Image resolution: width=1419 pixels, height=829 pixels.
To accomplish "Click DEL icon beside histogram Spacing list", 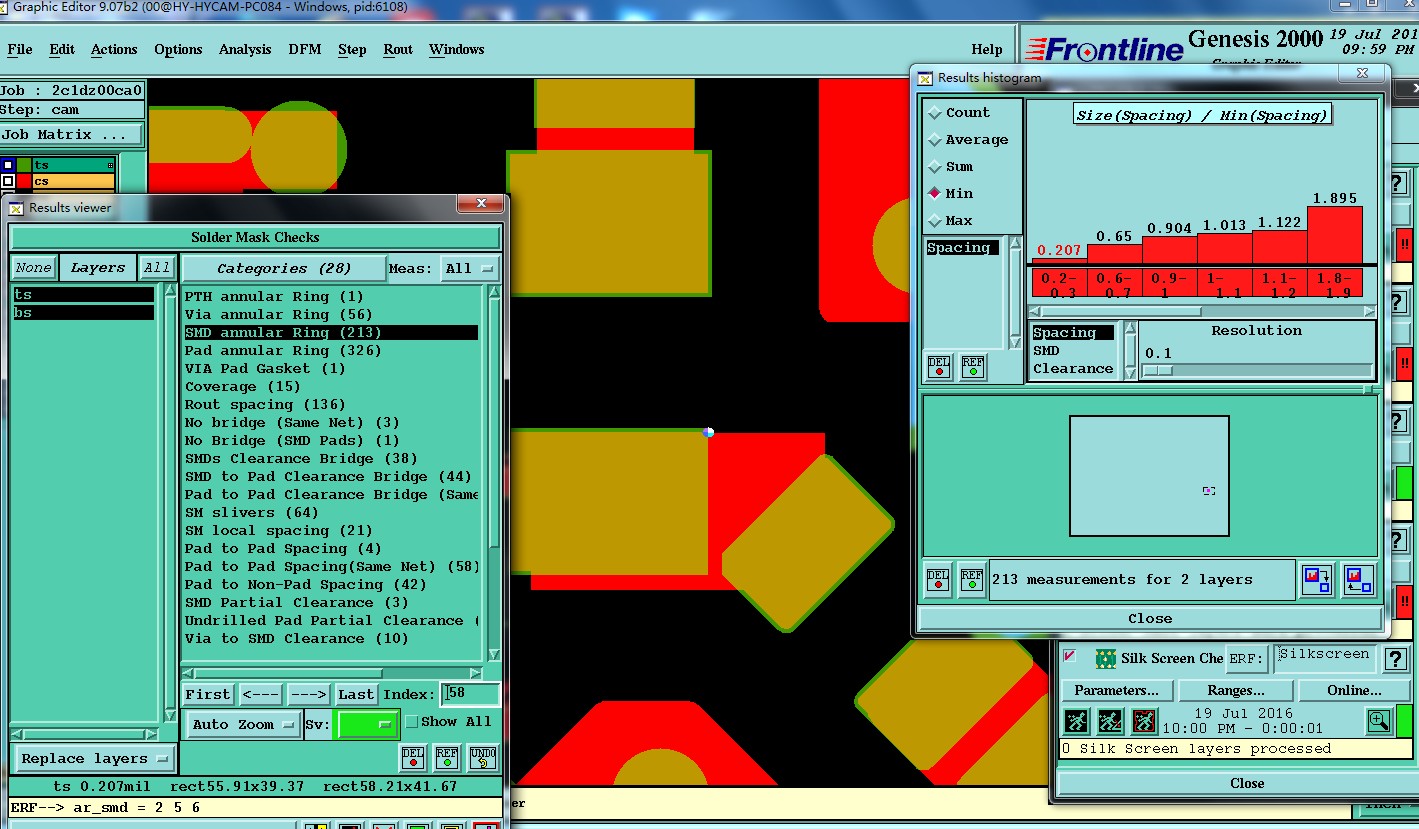I will pos(938,367).
